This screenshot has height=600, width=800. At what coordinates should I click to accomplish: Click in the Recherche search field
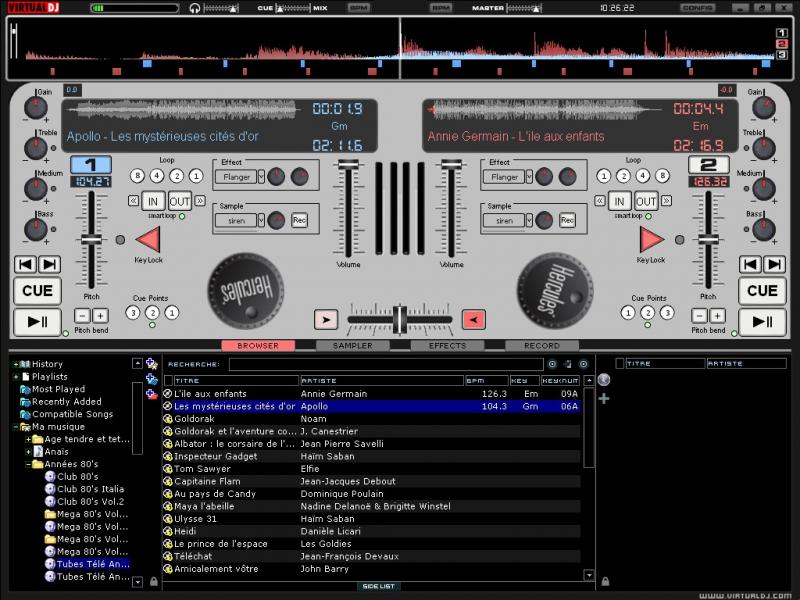point(386,364)
